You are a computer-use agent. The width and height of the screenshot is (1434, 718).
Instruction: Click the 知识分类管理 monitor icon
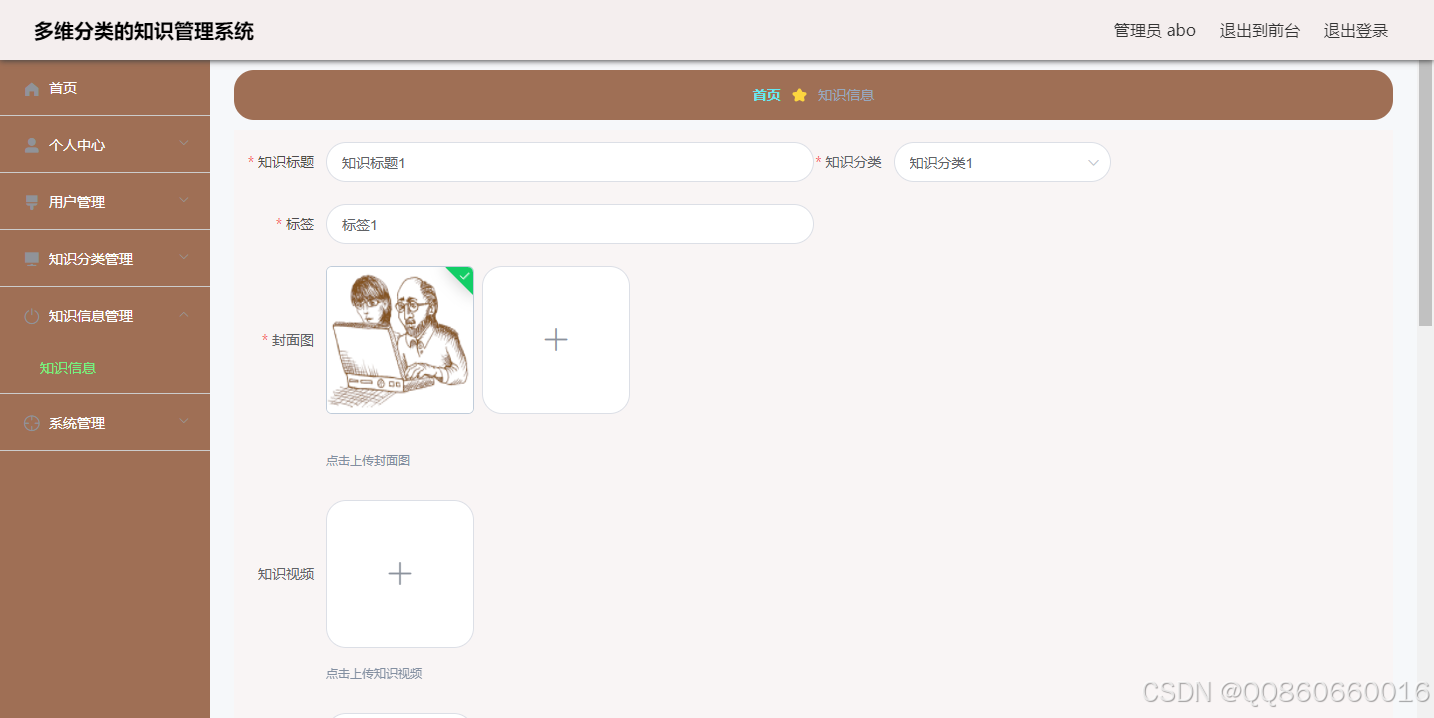(30, 258)
